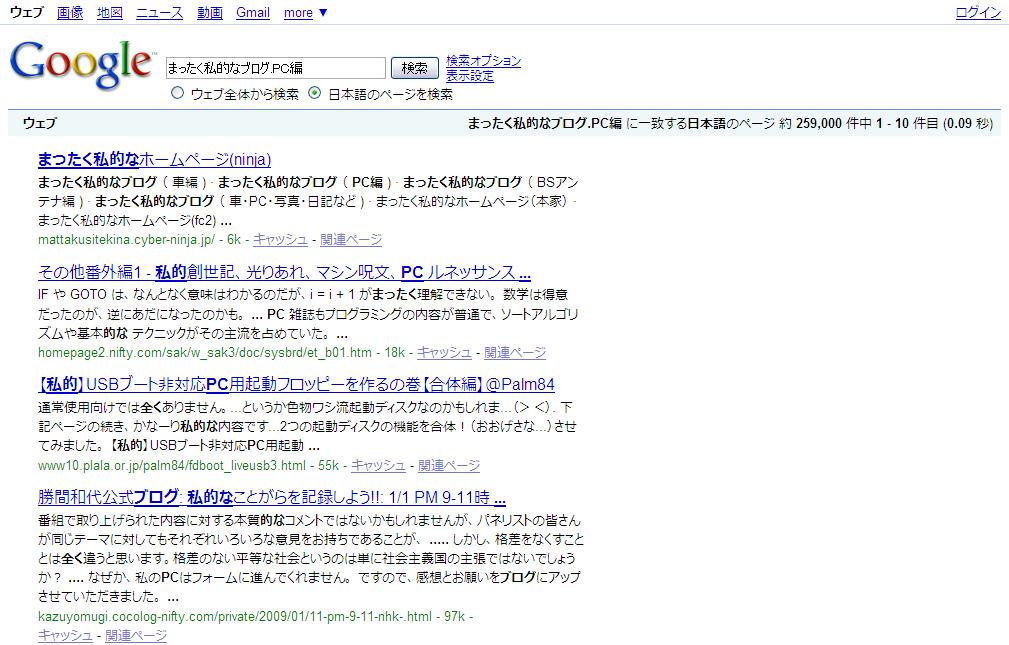Open 関連ページ for the plala.or.jp result
Viewport: 1009px width, 645px height.
click(x=449, y=465)
